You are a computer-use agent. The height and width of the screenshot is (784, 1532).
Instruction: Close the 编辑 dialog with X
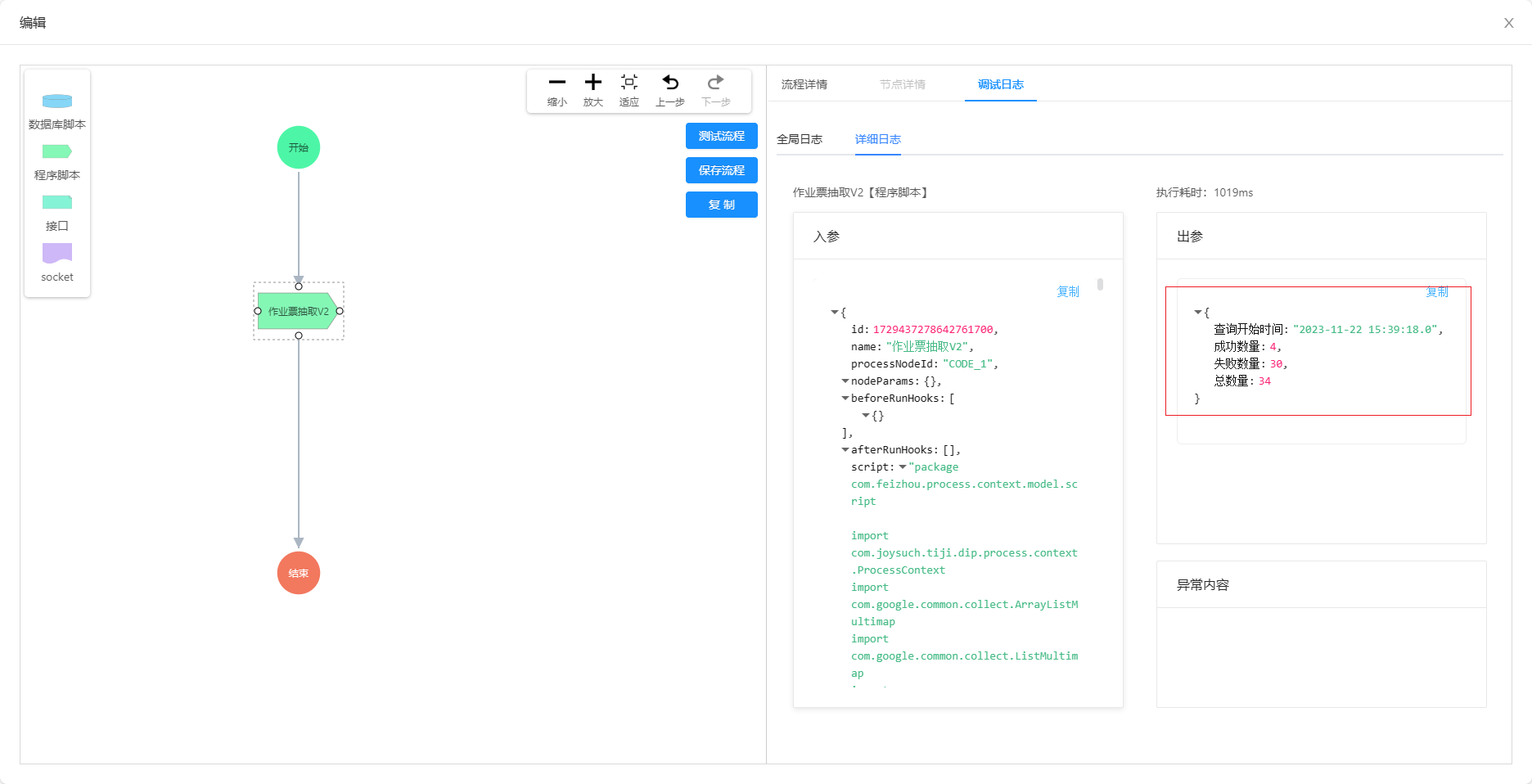[1509, 23]
